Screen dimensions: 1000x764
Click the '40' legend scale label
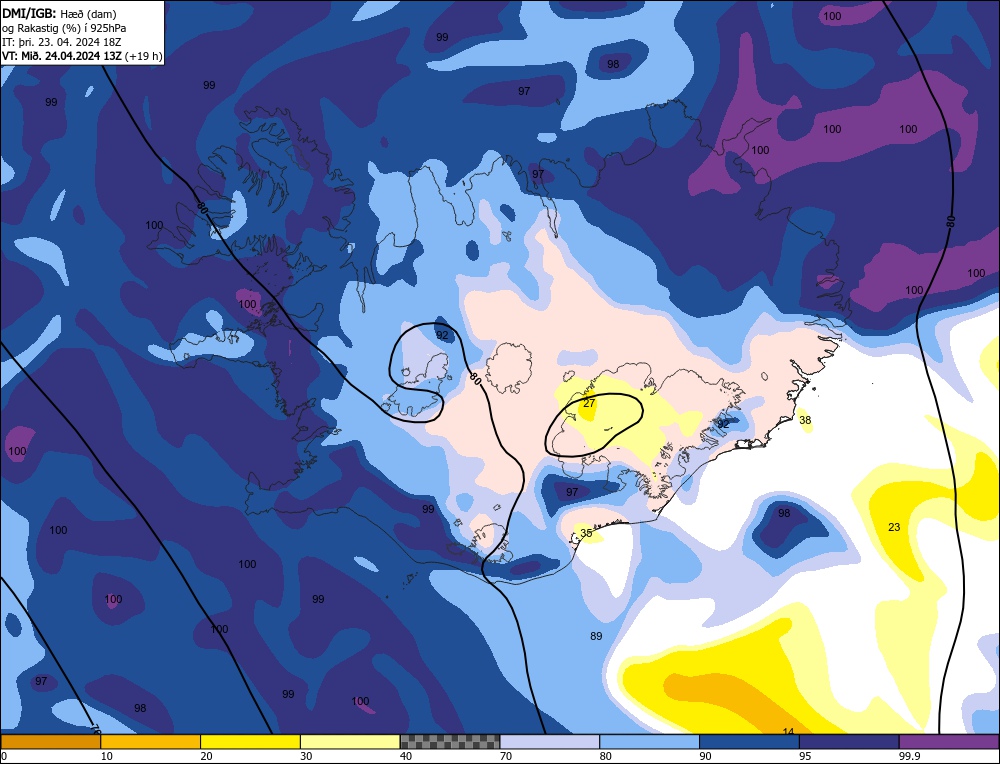[x=406, y=756]
